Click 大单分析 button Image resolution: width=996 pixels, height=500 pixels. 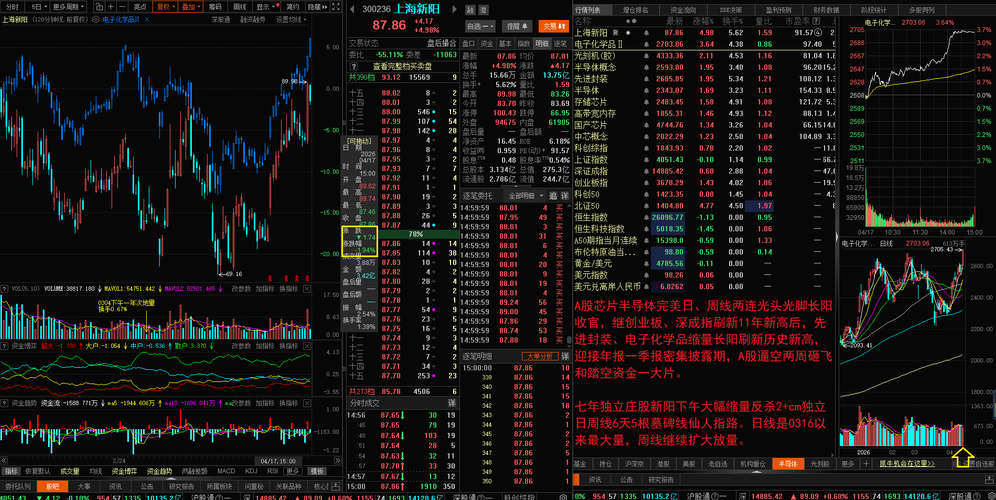click(539, 356)
